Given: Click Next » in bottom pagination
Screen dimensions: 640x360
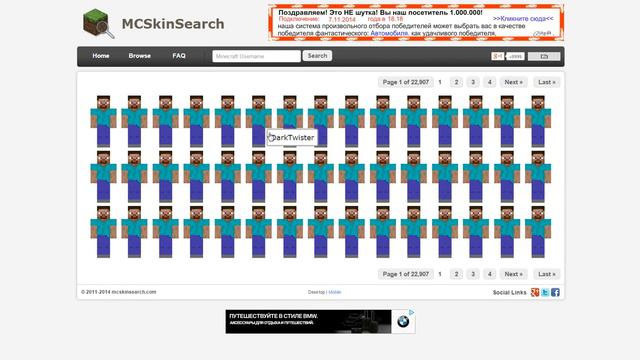Looking at the screenshot, I should pyautogui.click(x=513, y=274).
